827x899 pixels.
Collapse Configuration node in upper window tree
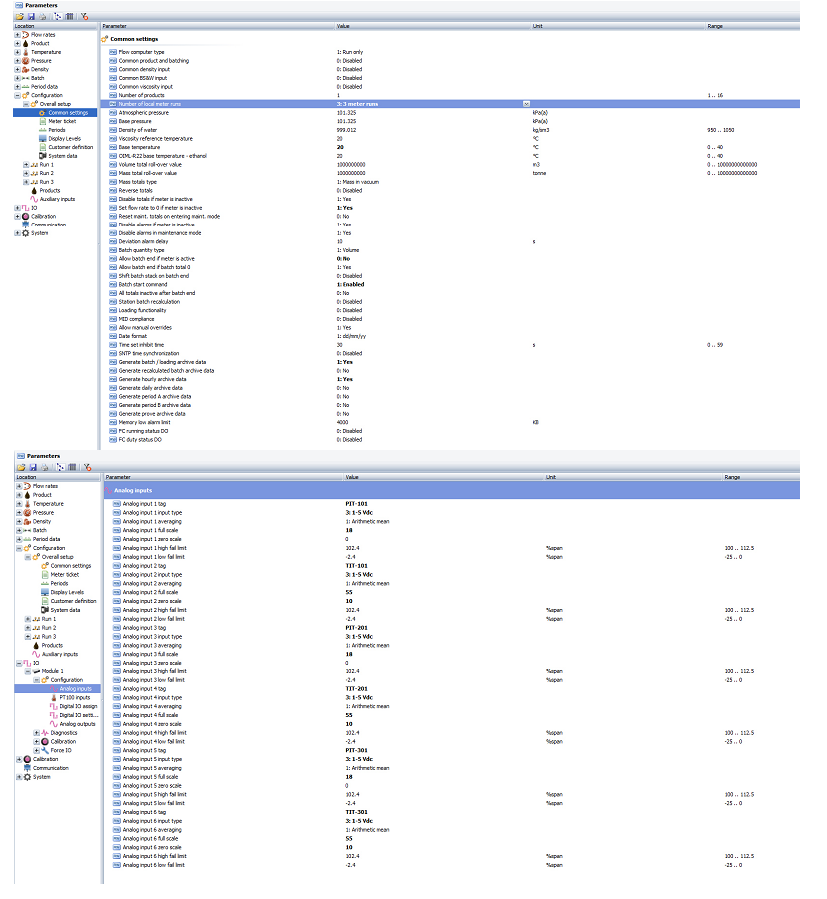(17, 95)
